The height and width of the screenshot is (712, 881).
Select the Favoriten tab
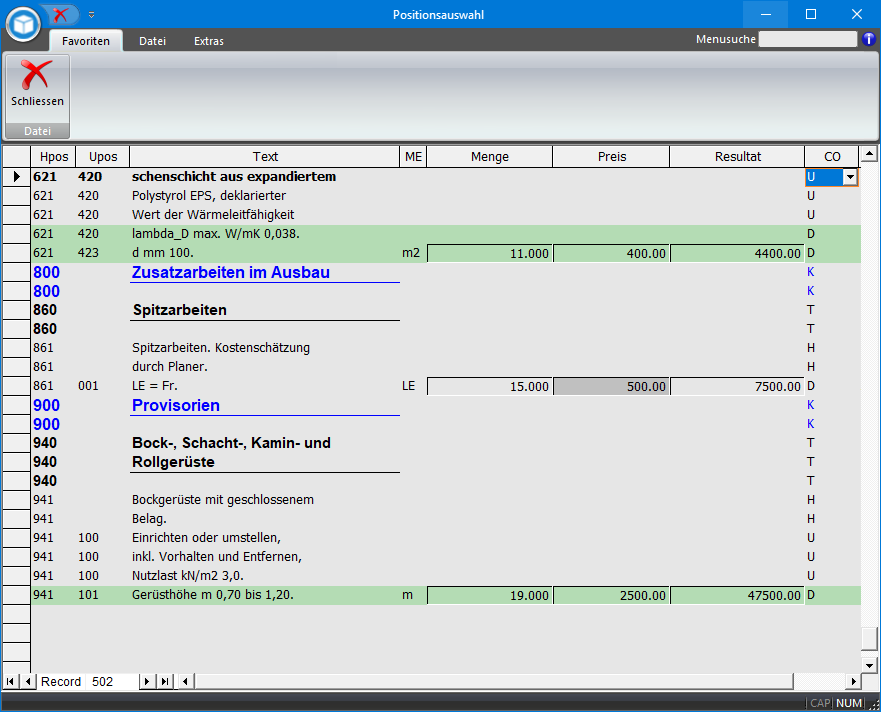86,41
